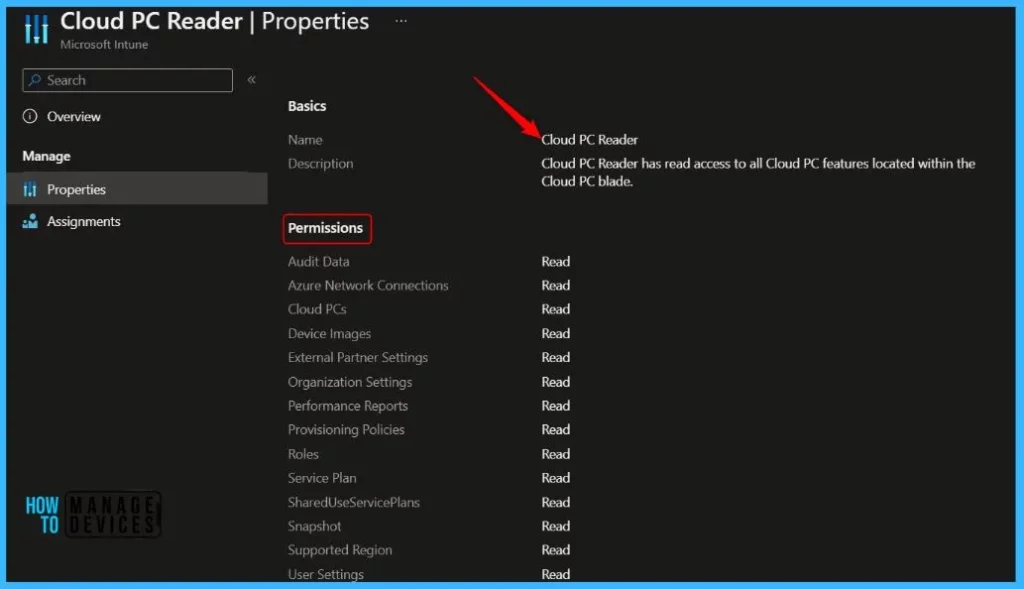Click the Read value for Audit Data

(x=556, y=261)
